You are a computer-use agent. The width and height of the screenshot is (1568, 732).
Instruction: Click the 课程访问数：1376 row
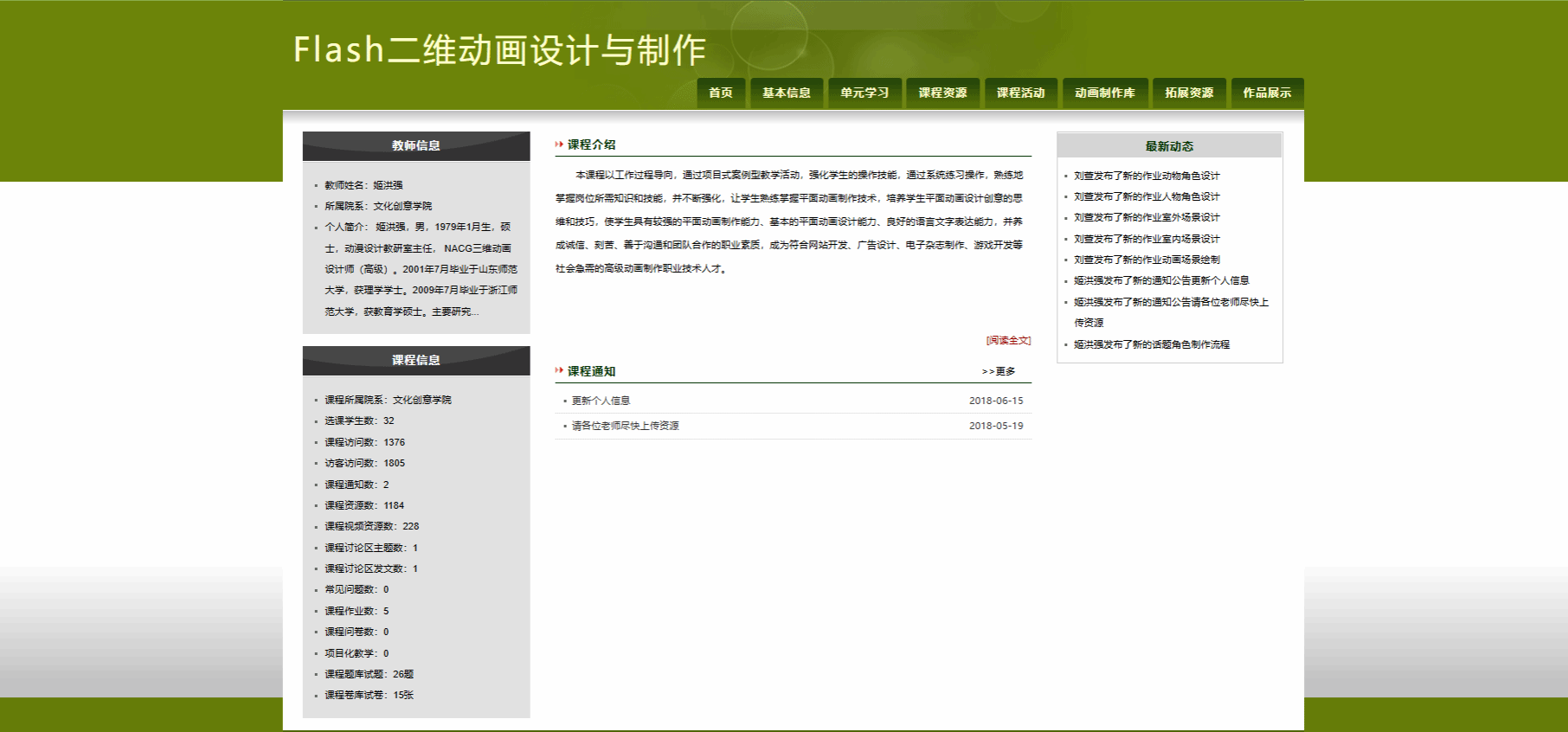(364, 442)
